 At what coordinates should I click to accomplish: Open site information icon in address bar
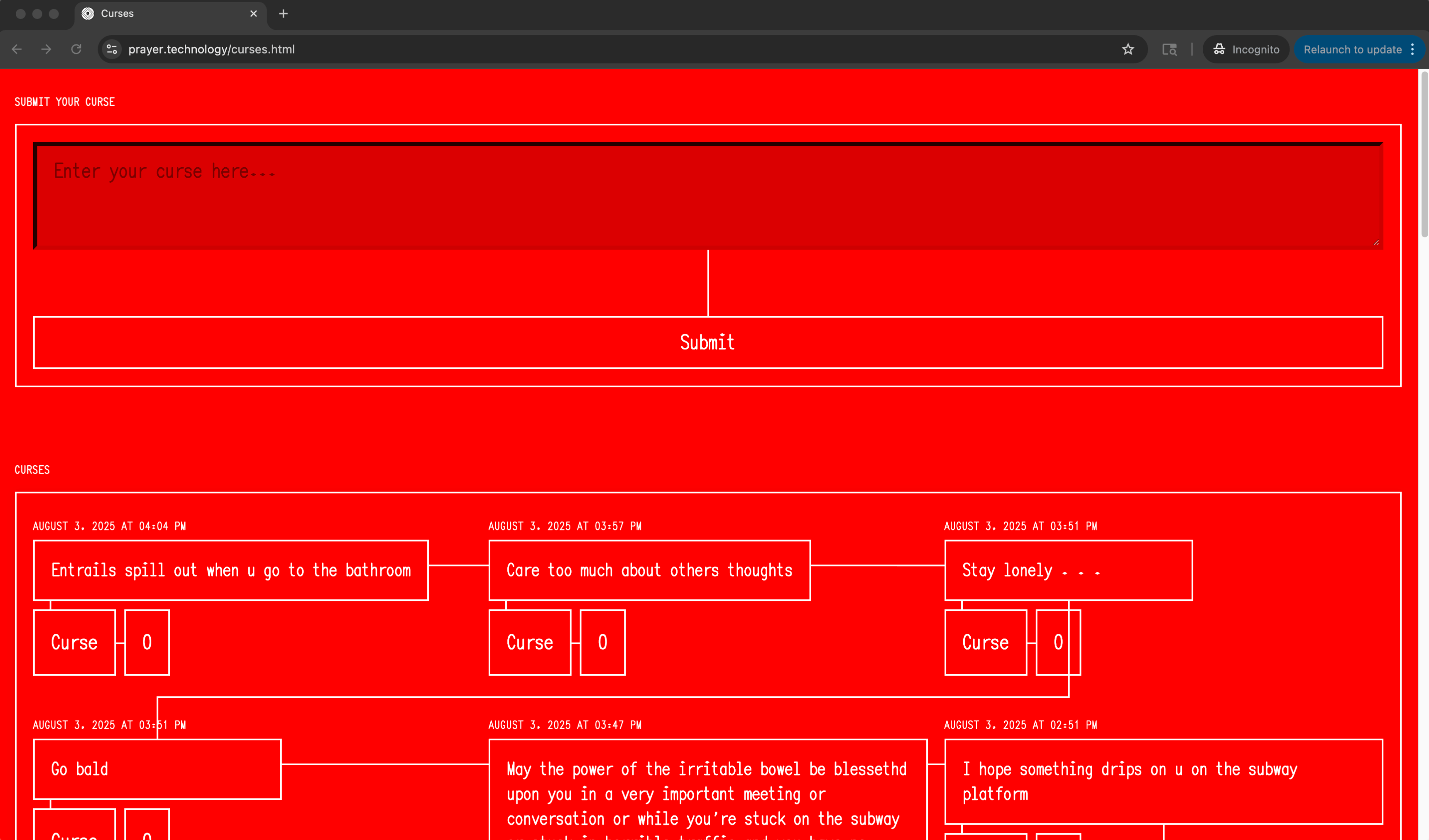point(112,49)
